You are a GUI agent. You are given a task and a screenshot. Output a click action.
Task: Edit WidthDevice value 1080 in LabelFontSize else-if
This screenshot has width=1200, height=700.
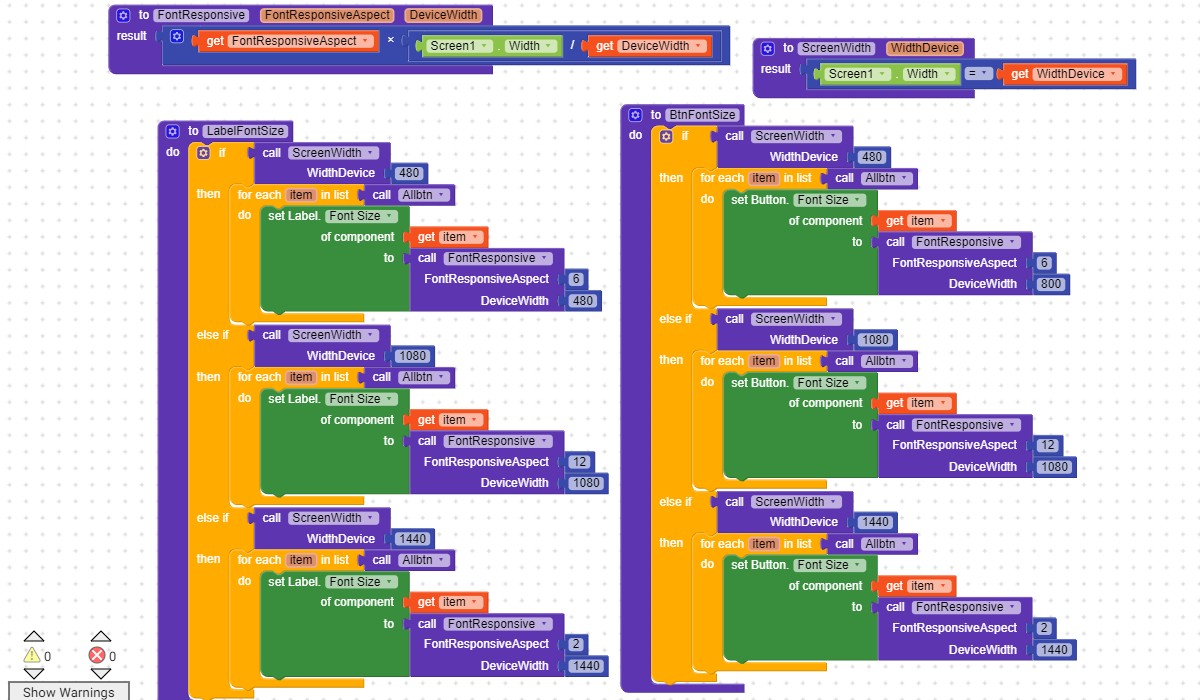tap(412, 356)
